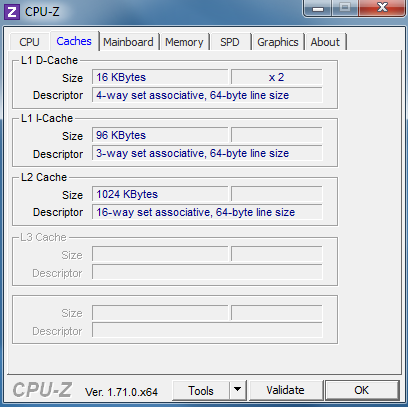Click the L2 Cache '1024 KBytes' field
The image size is (408, 407).
[160, 194]
